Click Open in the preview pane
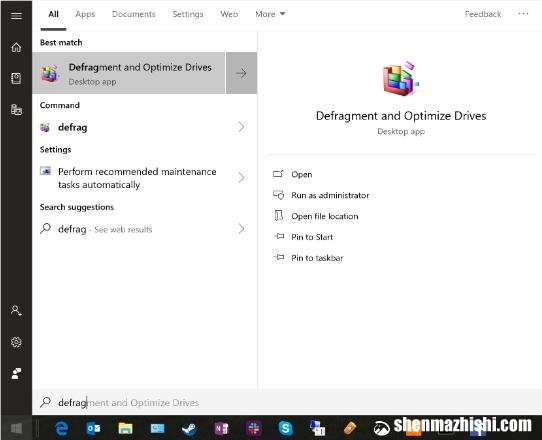Image resolution: width=542 pixels, height=440 pixels. (302, 174)
